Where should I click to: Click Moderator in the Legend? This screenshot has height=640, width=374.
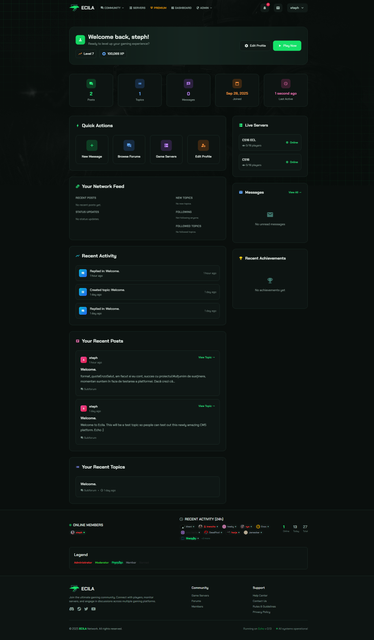coord(102,562)
